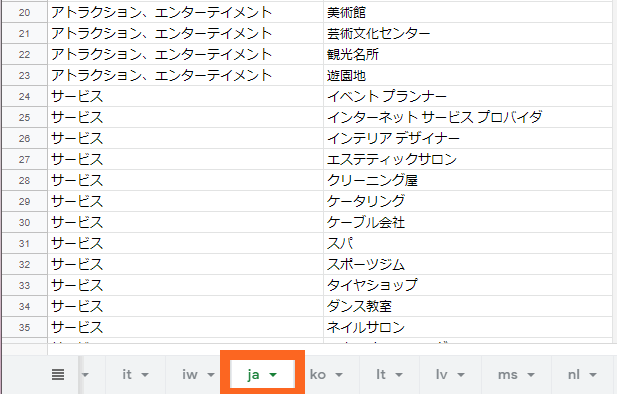Switch to the it sheet tab
Image resolution: width=617 pixels, height=394 pixels.
pyautogui.click(x=135, y=374)
